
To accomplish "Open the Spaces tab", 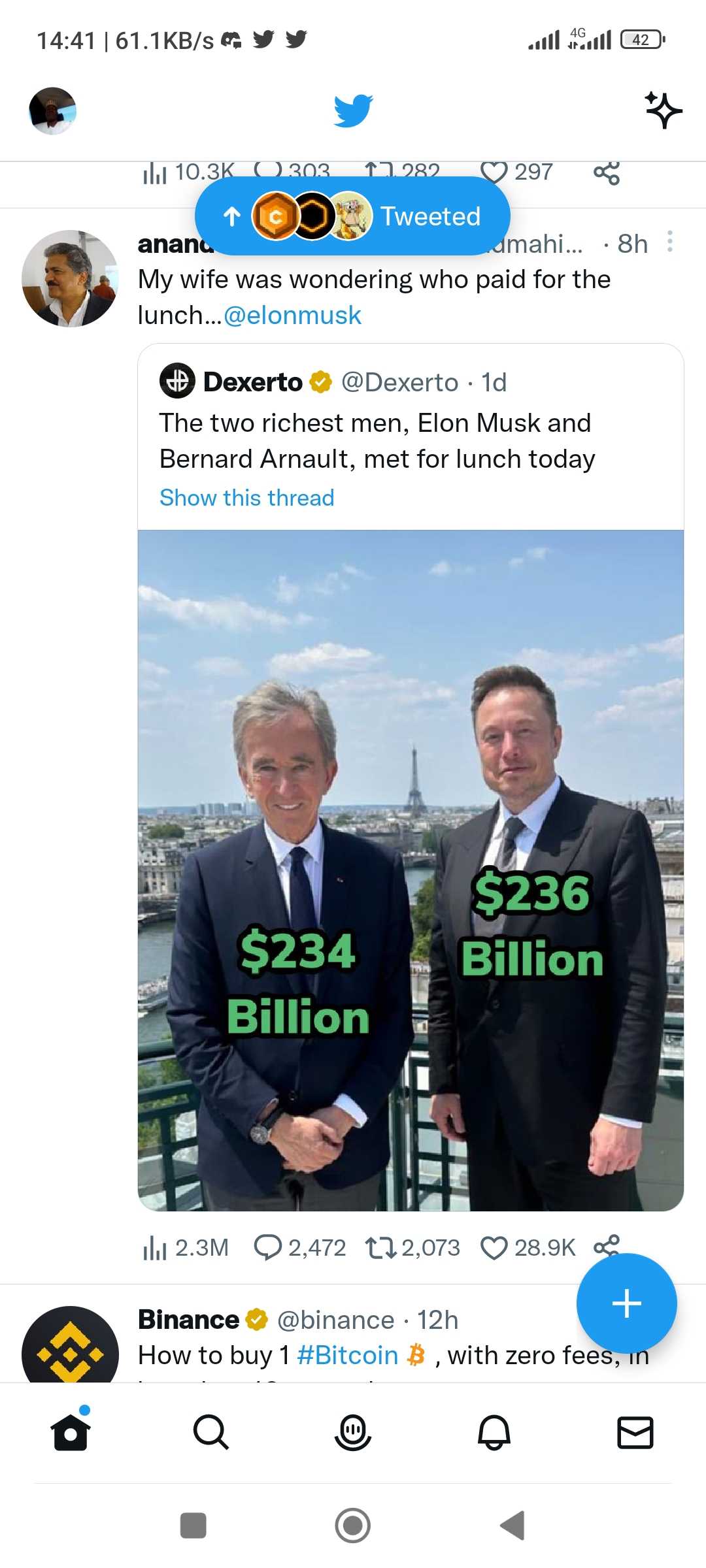I will coord(353,1433).
